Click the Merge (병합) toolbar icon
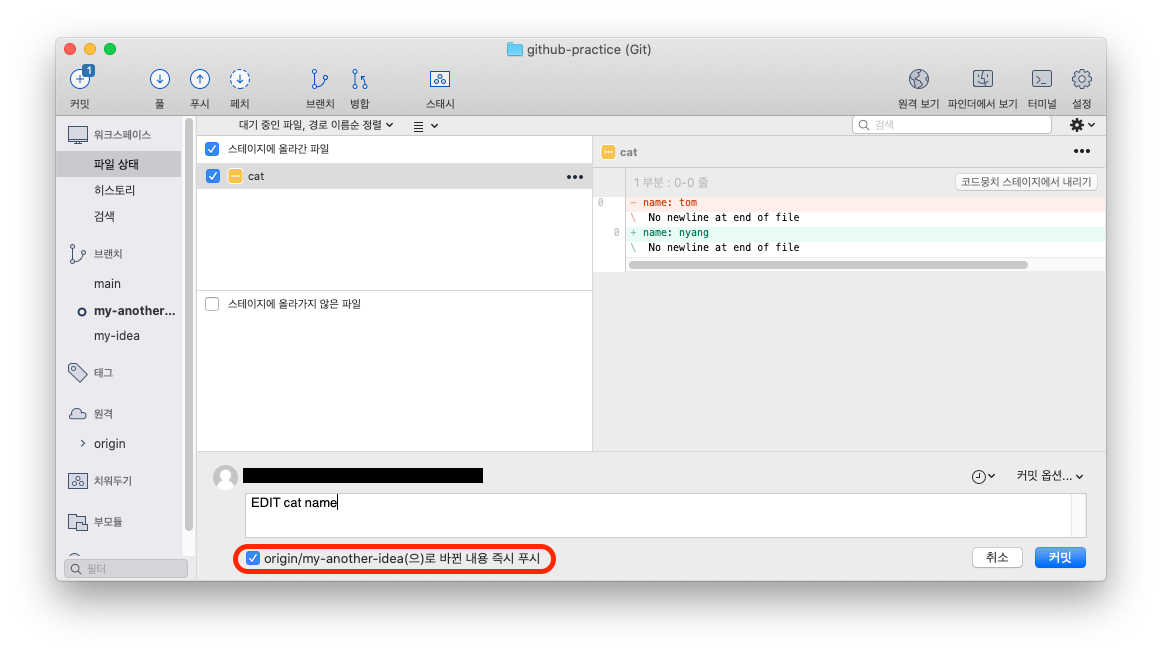The height and width of the screenshot is (655, 1162). click(359, 79)
